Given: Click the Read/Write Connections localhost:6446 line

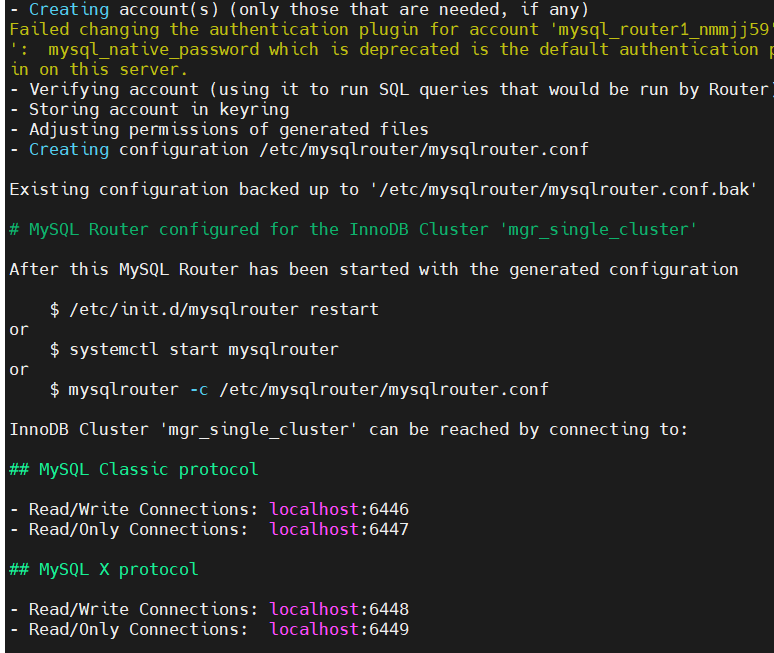Looking at the screenshot, I should coord(209,509).
